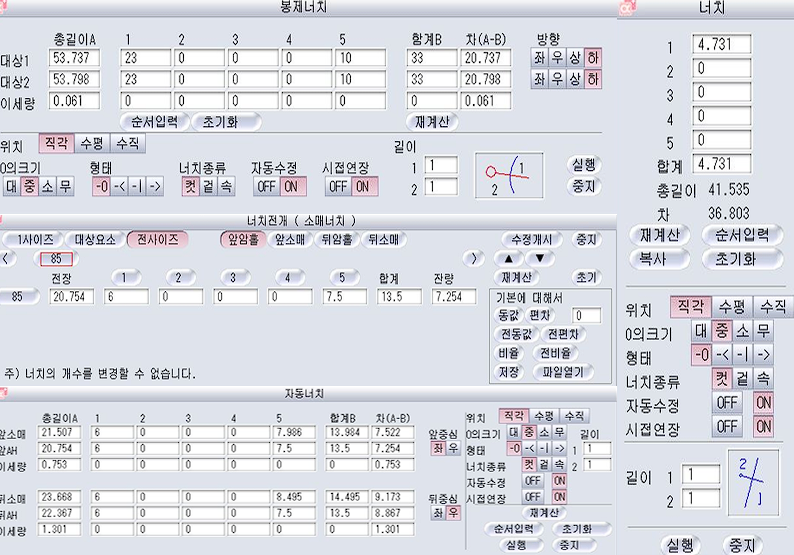
Task: Choose the '-<' shape in right 너치 panel
Action: tap(721, 354)
